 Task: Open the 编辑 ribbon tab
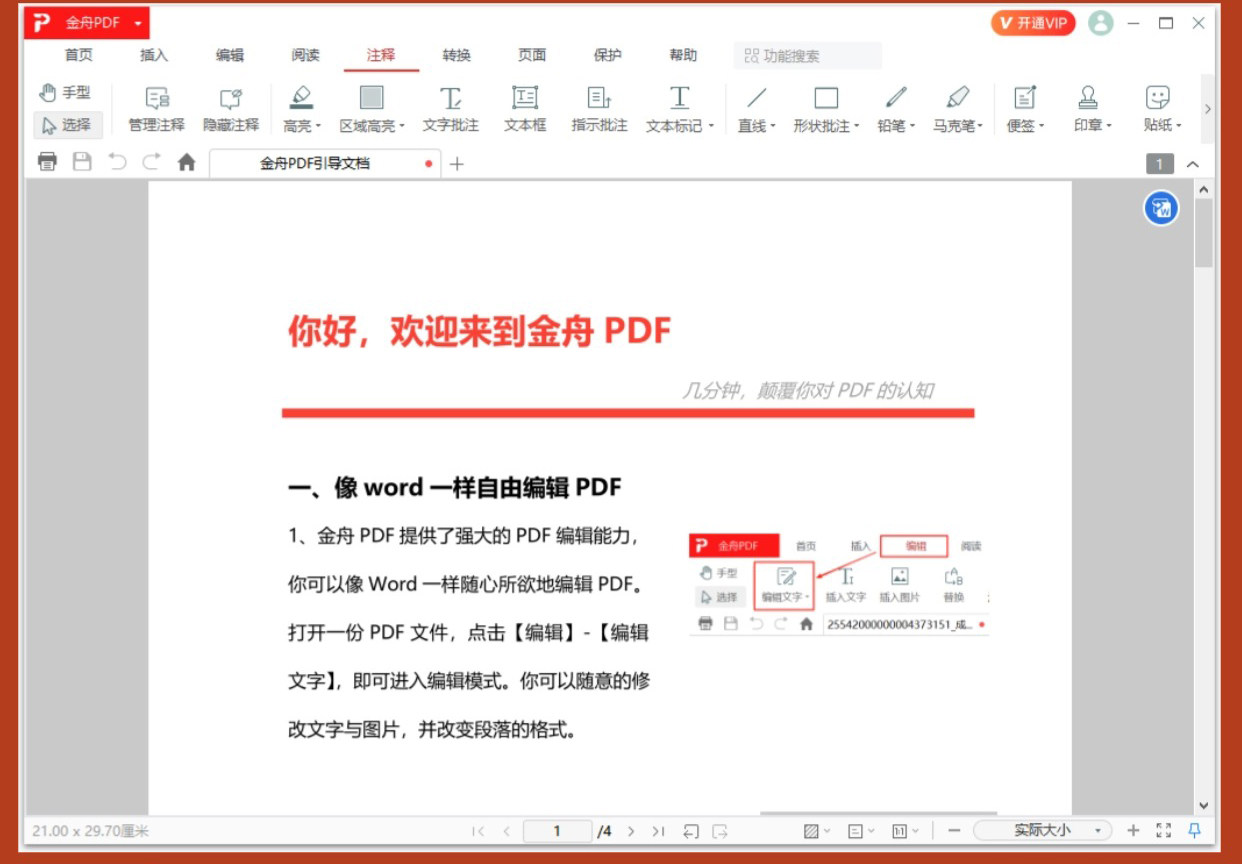tap(230, 55)
